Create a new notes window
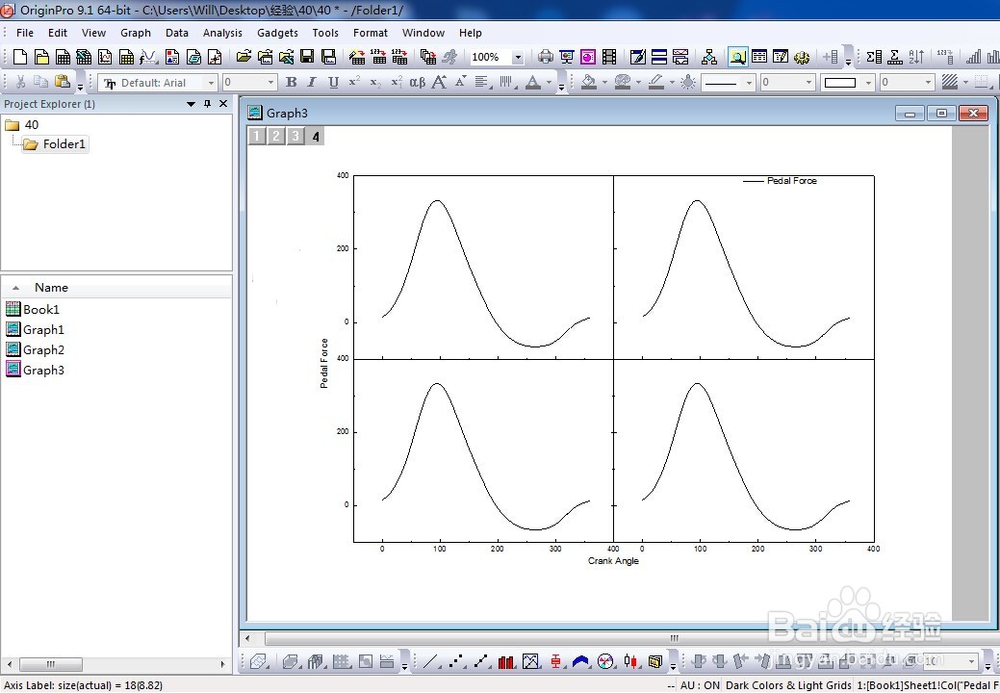The height and width of the screenshot is (693, 1000). 193,57
